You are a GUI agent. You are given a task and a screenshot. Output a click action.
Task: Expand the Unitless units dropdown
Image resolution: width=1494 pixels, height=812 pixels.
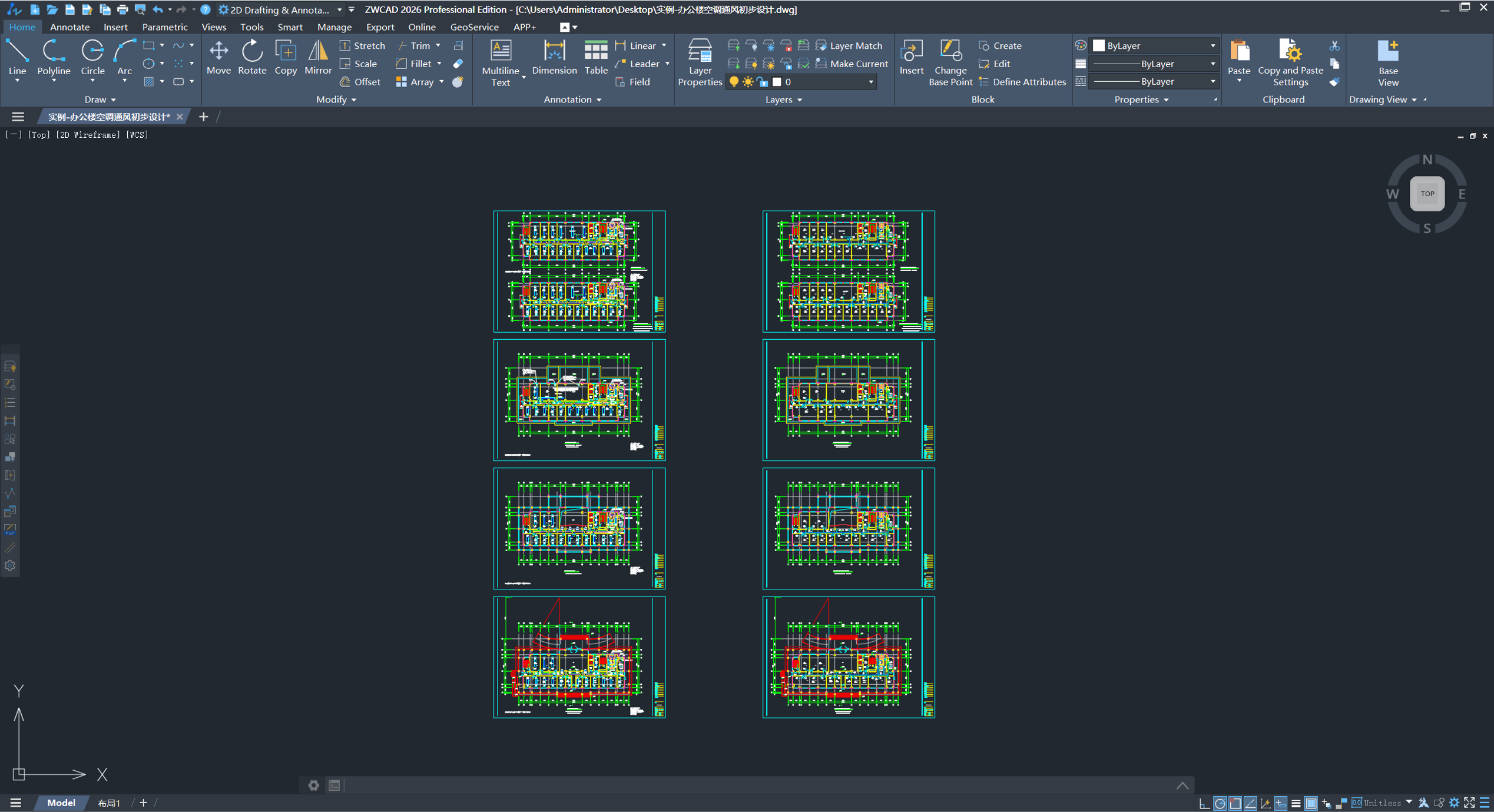tap(1409, 803)
